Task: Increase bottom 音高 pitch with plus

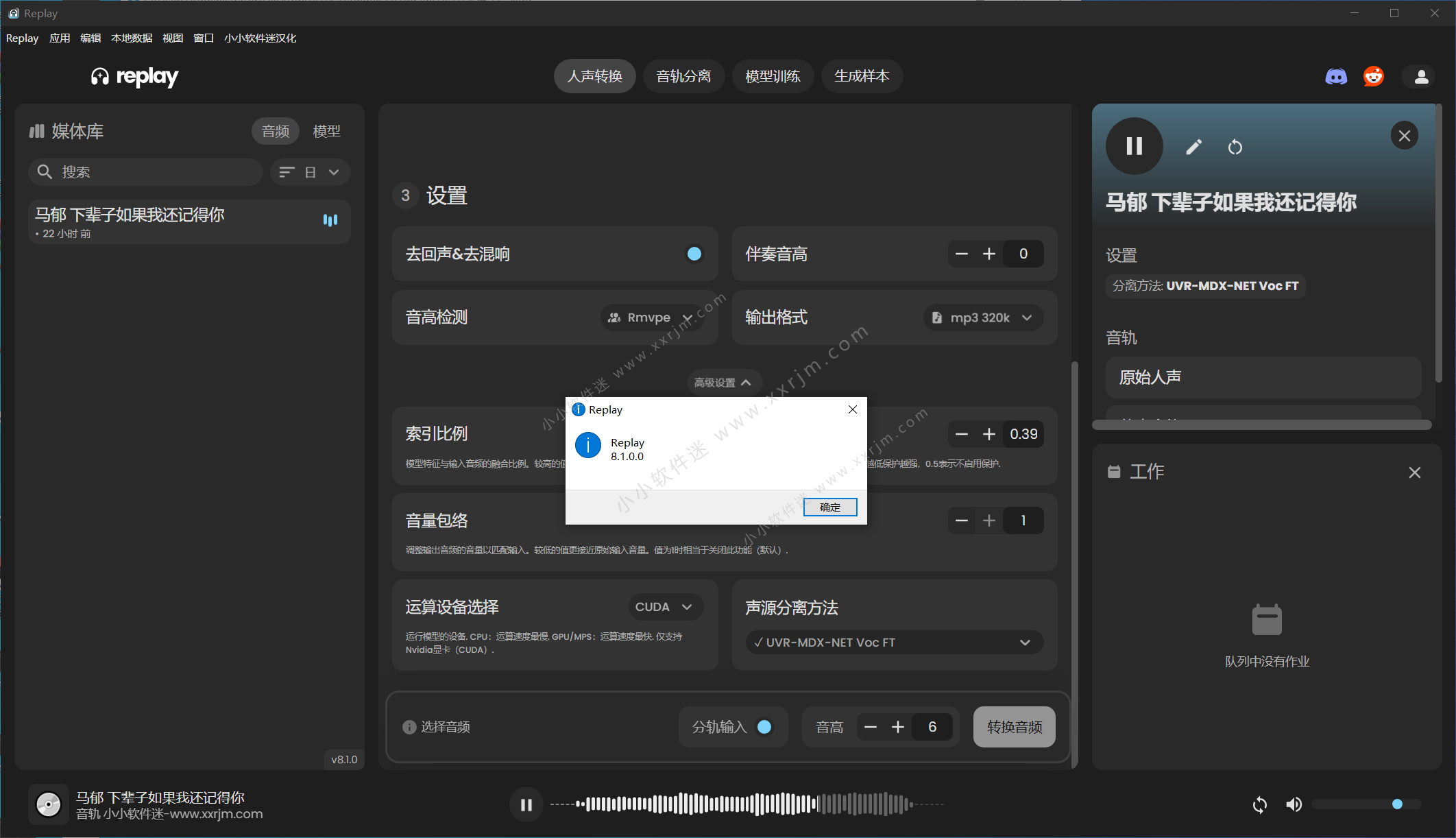Action: click(x=898, y=728)
